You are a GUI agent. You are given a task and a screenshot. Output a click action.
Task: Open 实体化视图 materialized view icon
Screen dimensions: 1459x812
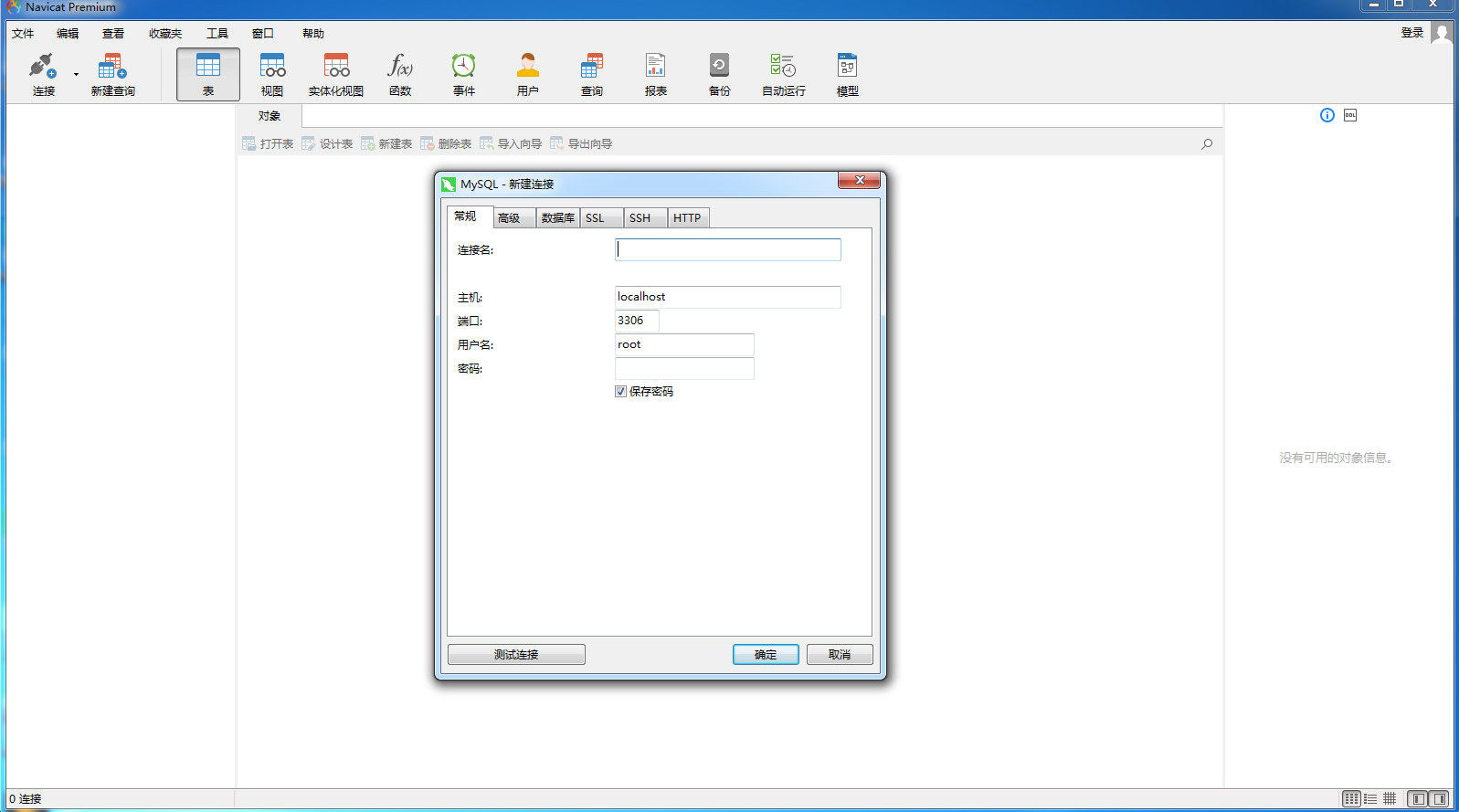[336, 74]
